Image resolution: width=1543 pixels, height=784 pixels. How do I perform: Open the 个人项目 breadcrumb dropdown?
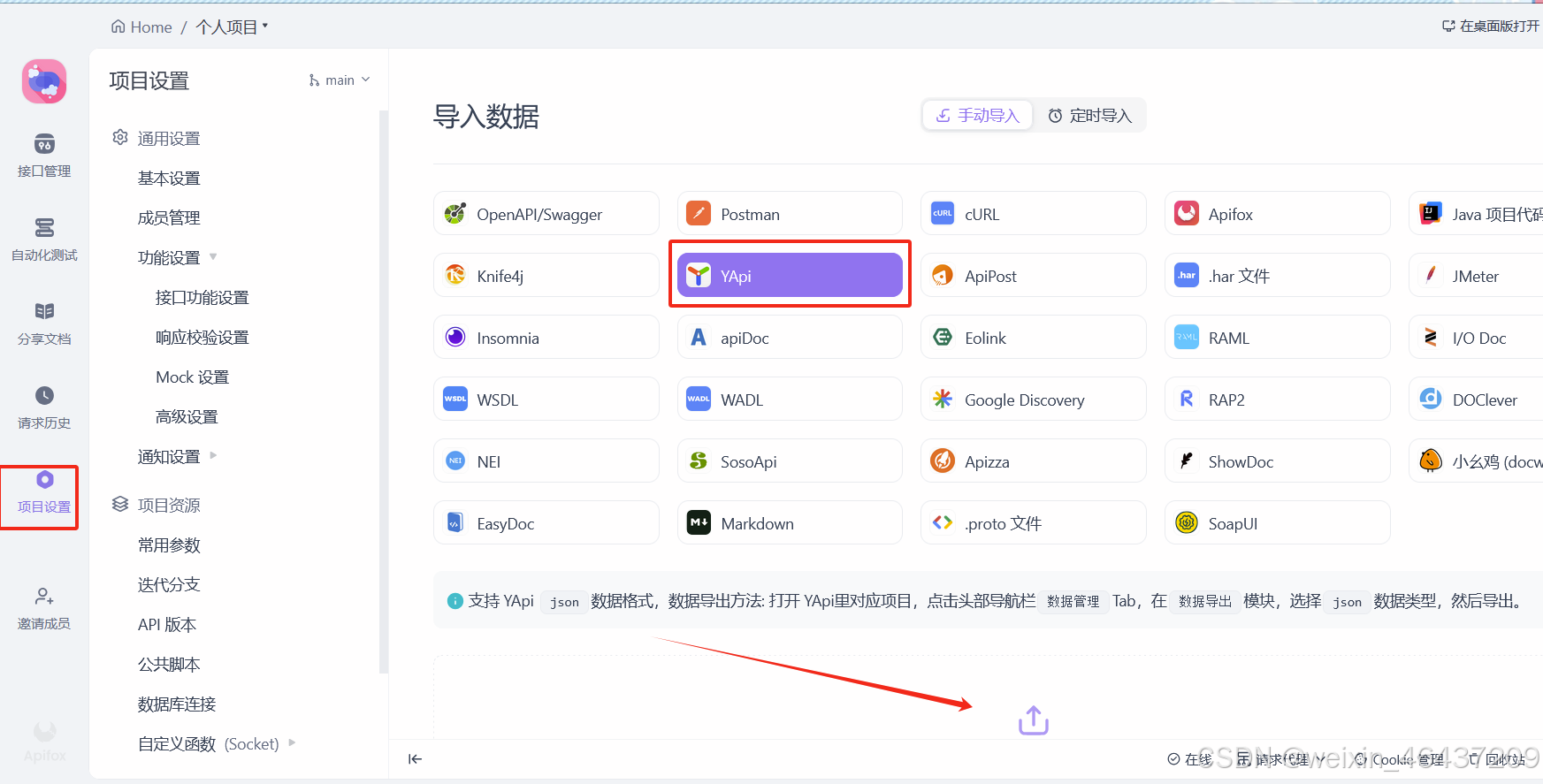tap(232, 27)
